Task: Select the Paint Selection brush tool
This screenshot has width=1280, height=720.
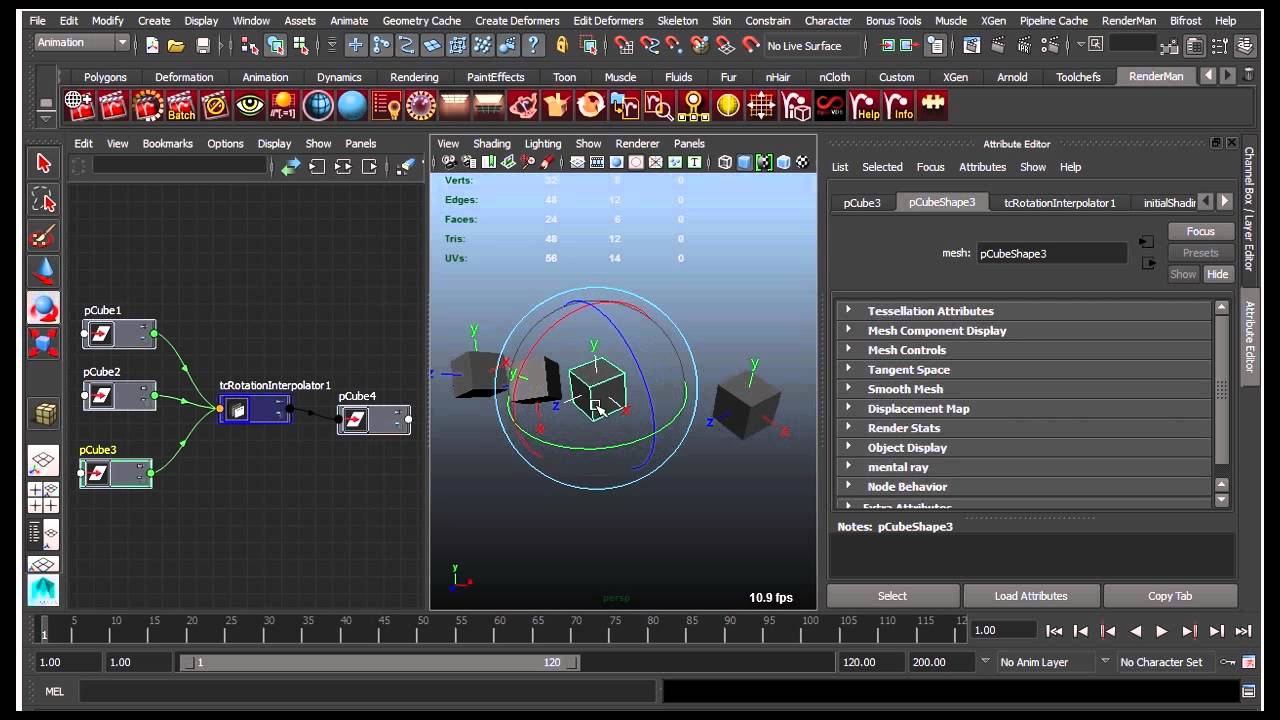Action: [43, 236]
